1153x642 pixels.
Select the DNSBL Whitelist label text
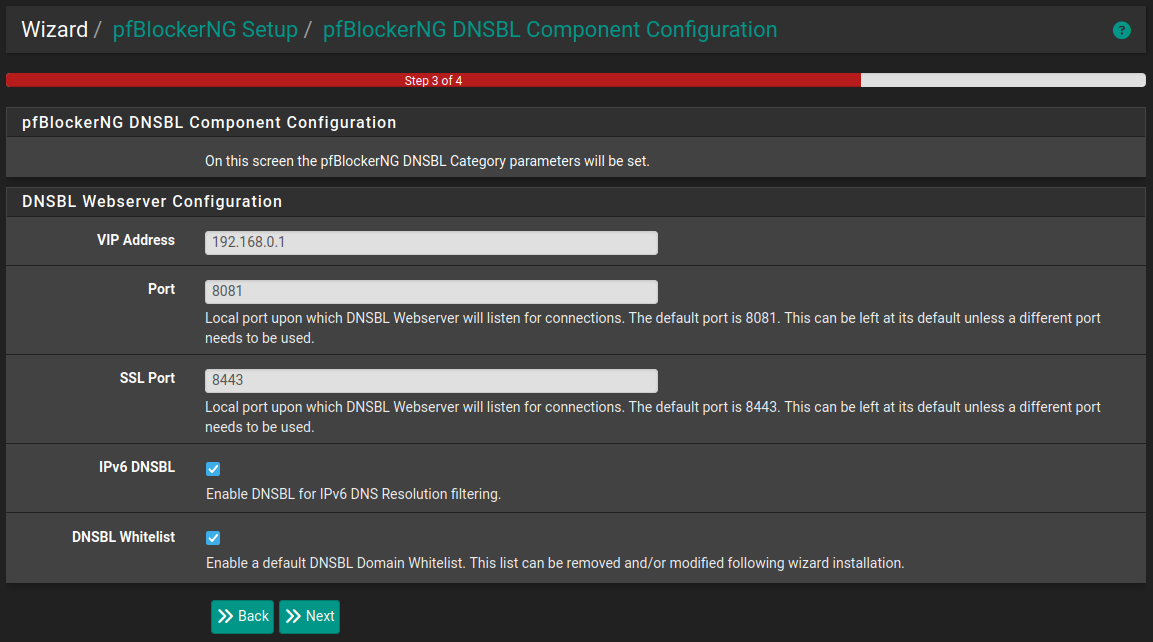tap(124, 537)
